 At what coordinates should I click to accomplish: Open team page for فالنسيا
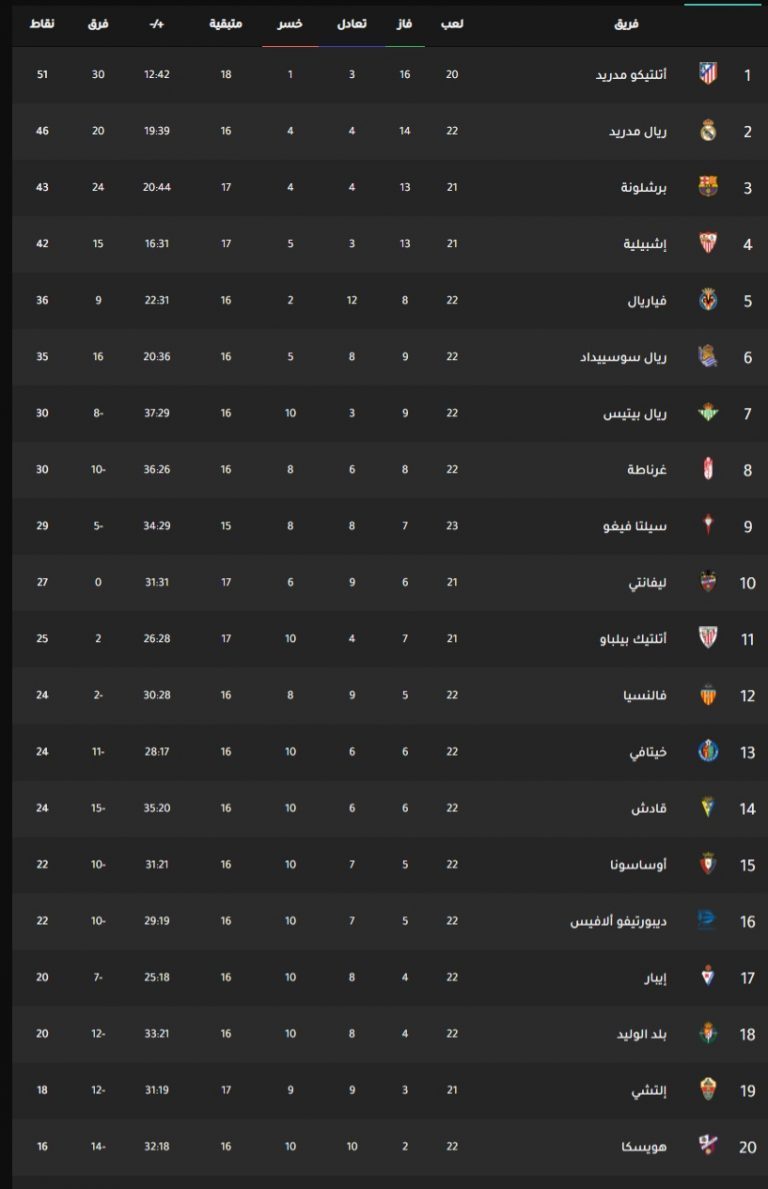click(644, 695)
